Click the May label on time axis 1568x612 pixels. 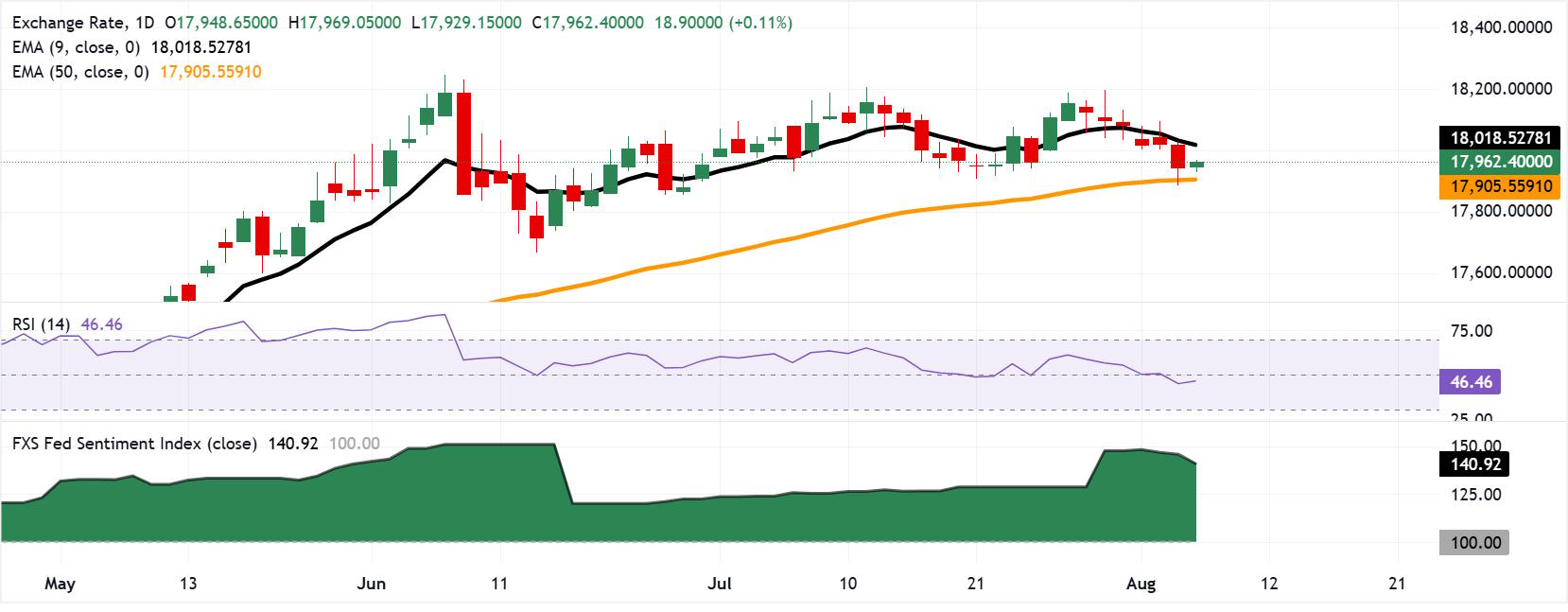point(60,584)
